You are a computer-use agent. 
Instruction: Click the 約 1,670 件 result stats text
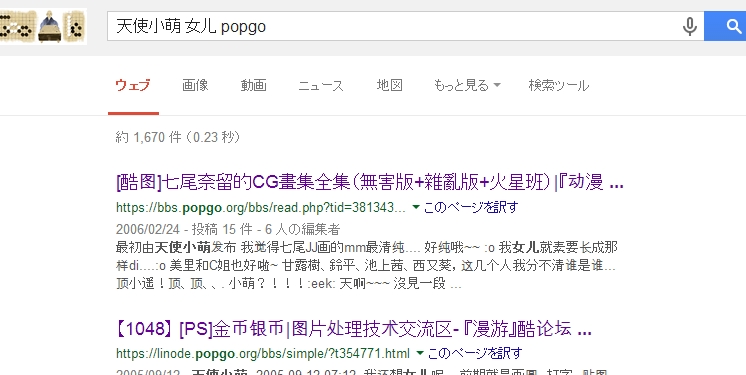[x=177, y=137]
